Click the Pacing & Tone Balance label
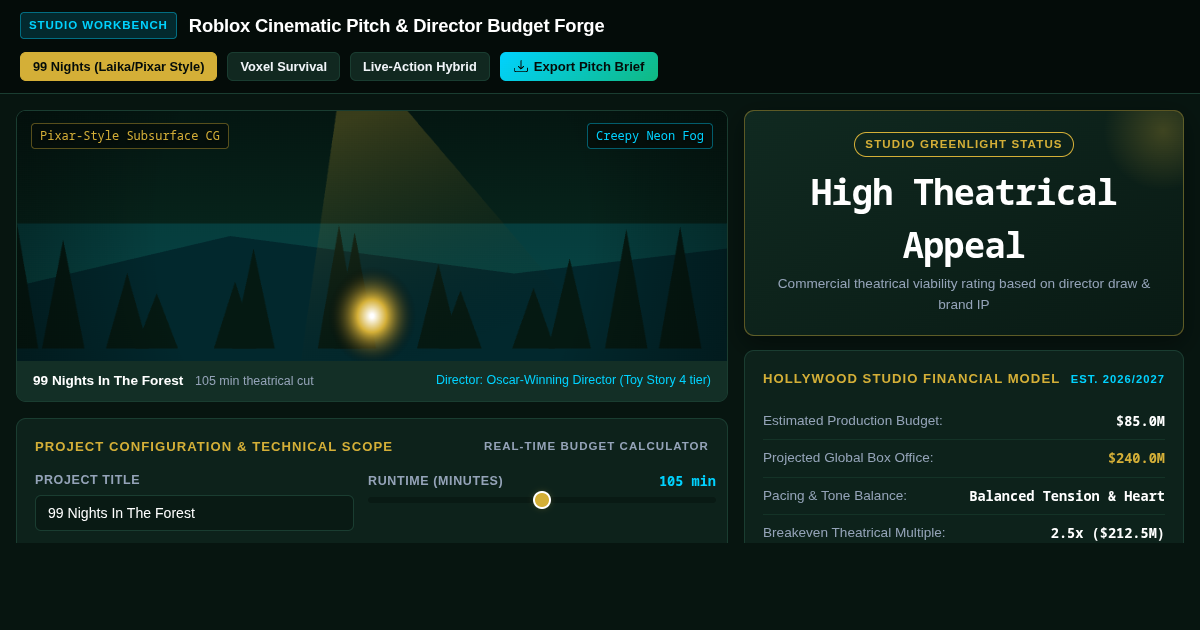 click(x=835, y=496)
